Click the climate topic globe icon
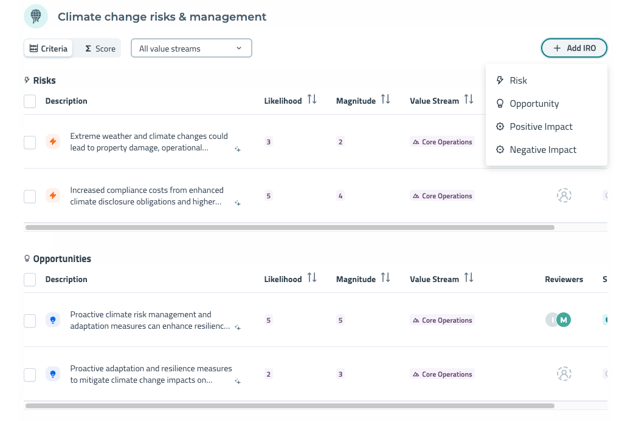Screen dimensions: 622x421 coord(36,16)
